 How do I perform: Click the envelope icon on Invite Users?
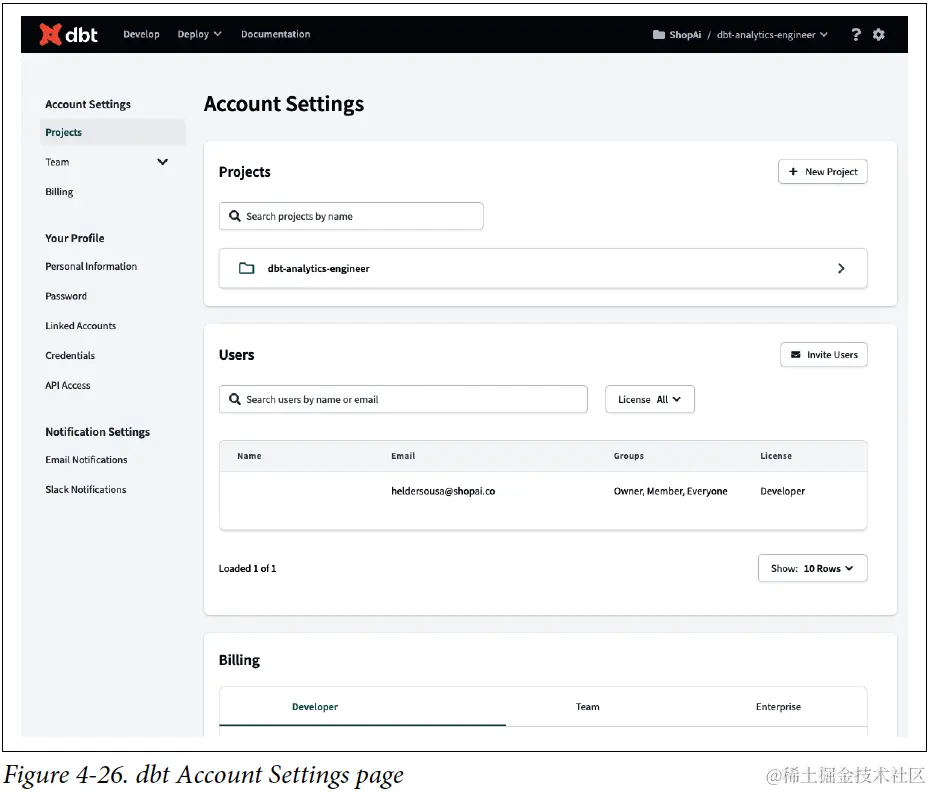click(x=796, y=355)
